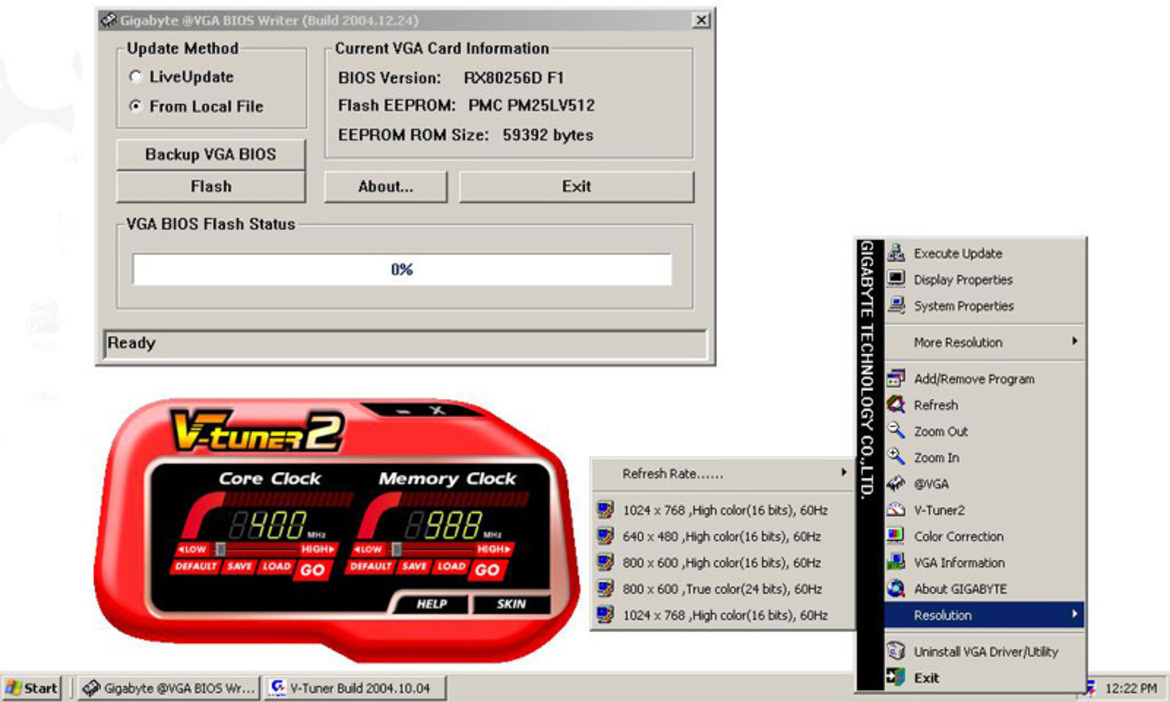This screenshot has height=702, width=1170.
Task: Click the Ready status bar text
Action: (x=131, y=343)
